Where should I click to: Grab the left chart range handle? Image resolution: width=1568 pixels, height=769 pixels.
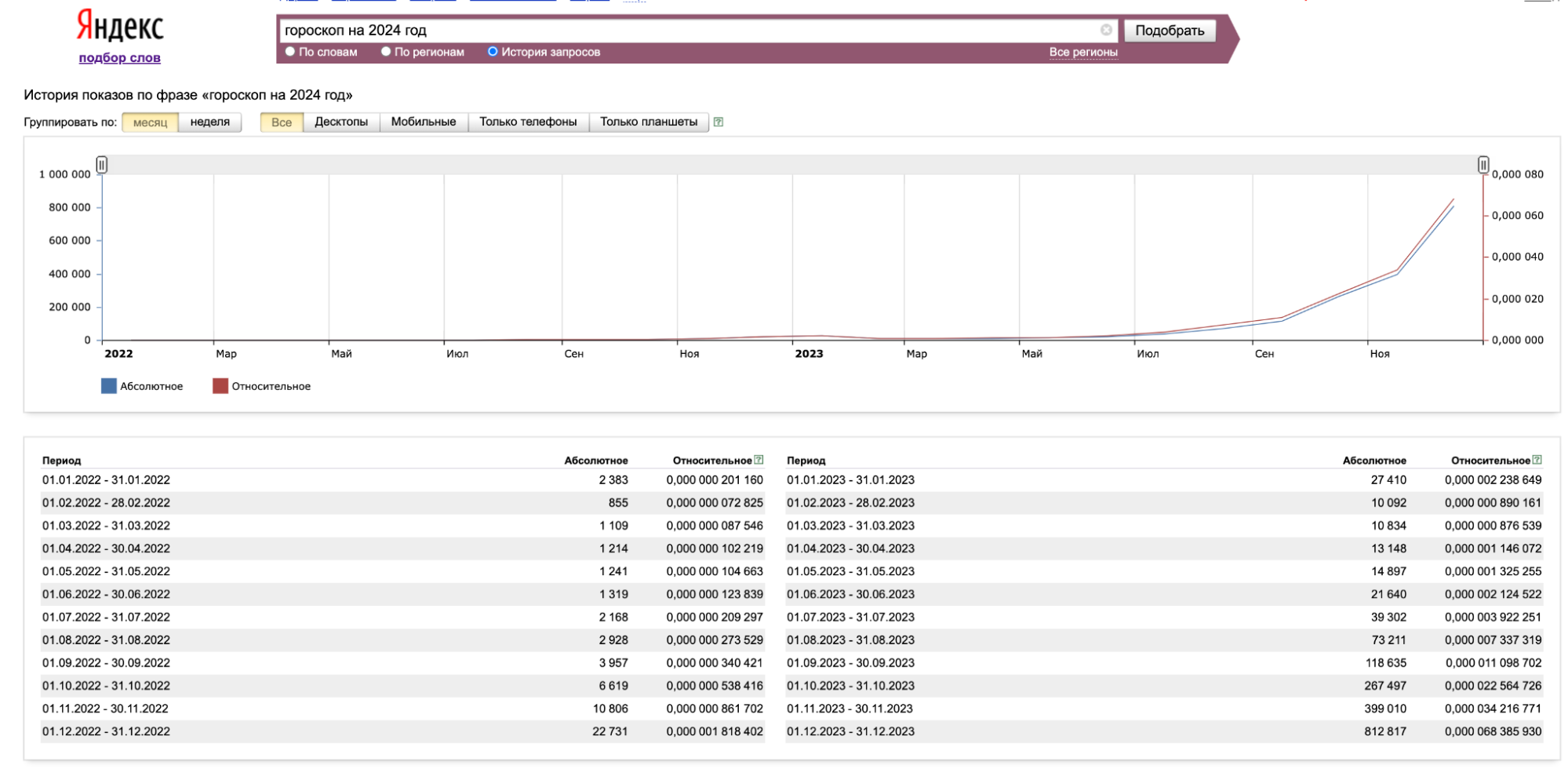pos(102,165)
